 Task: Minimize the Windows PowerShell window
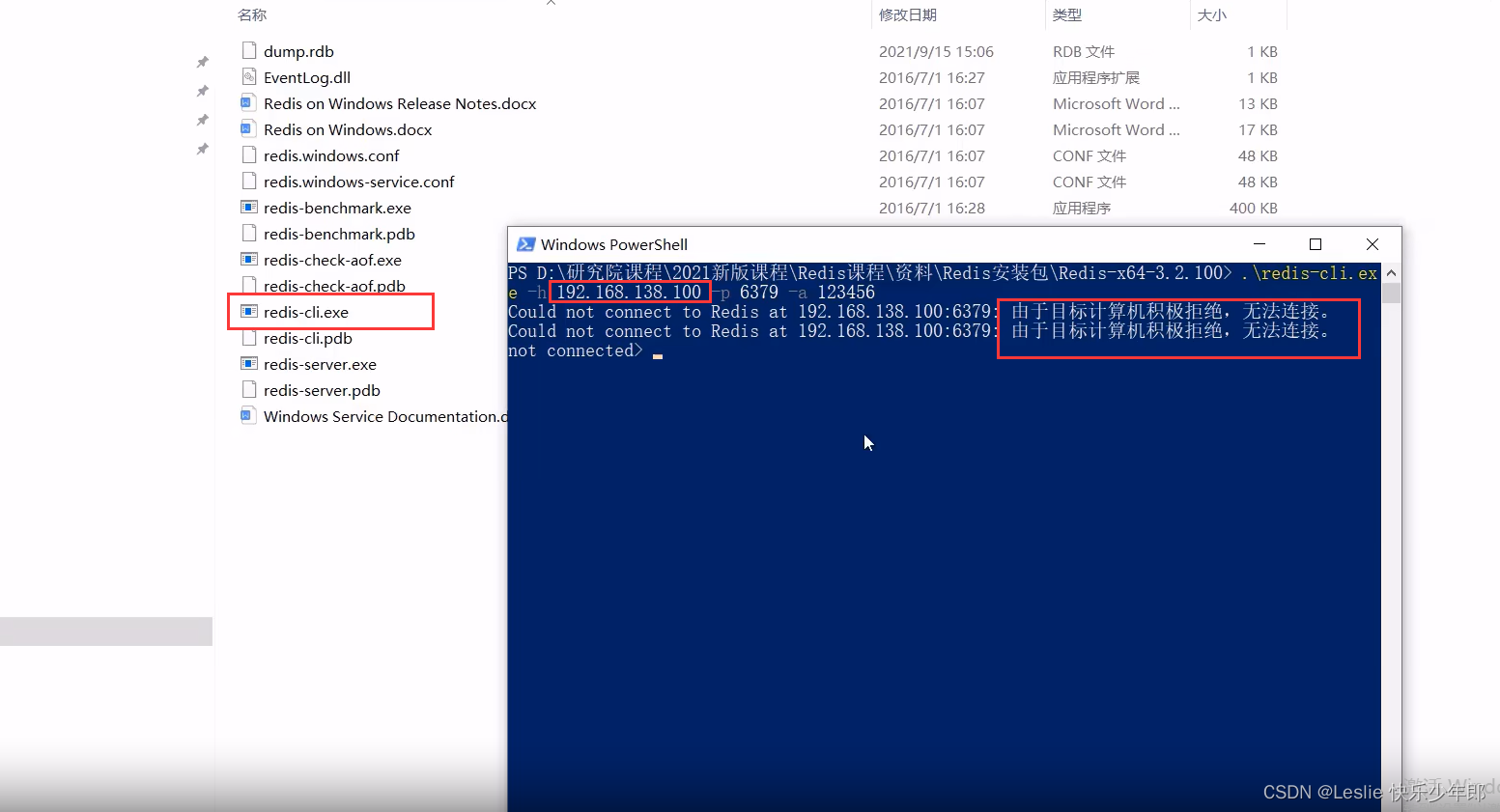coord(1259,244)
